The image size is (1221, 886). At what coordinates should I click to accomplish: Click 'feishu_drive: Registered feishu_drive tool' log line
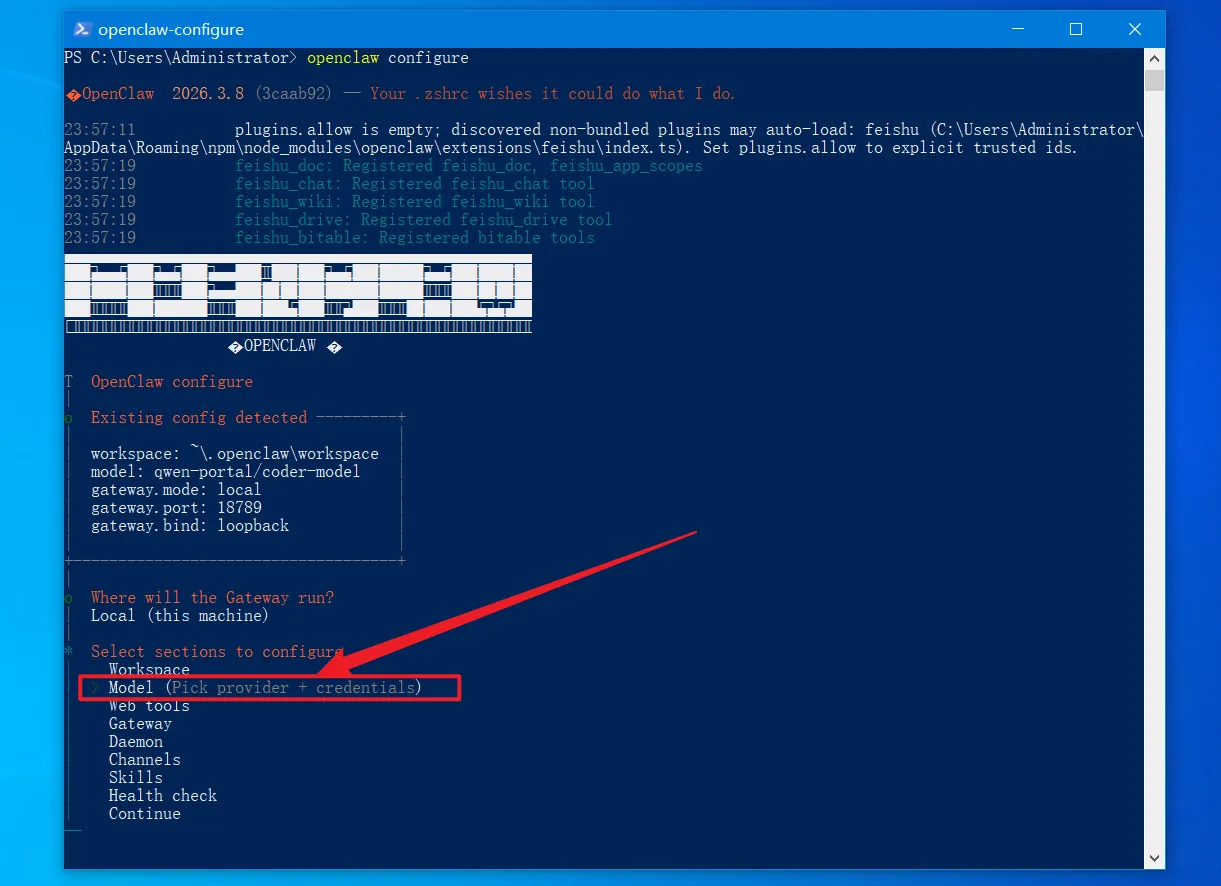click(x=424, y=219)
